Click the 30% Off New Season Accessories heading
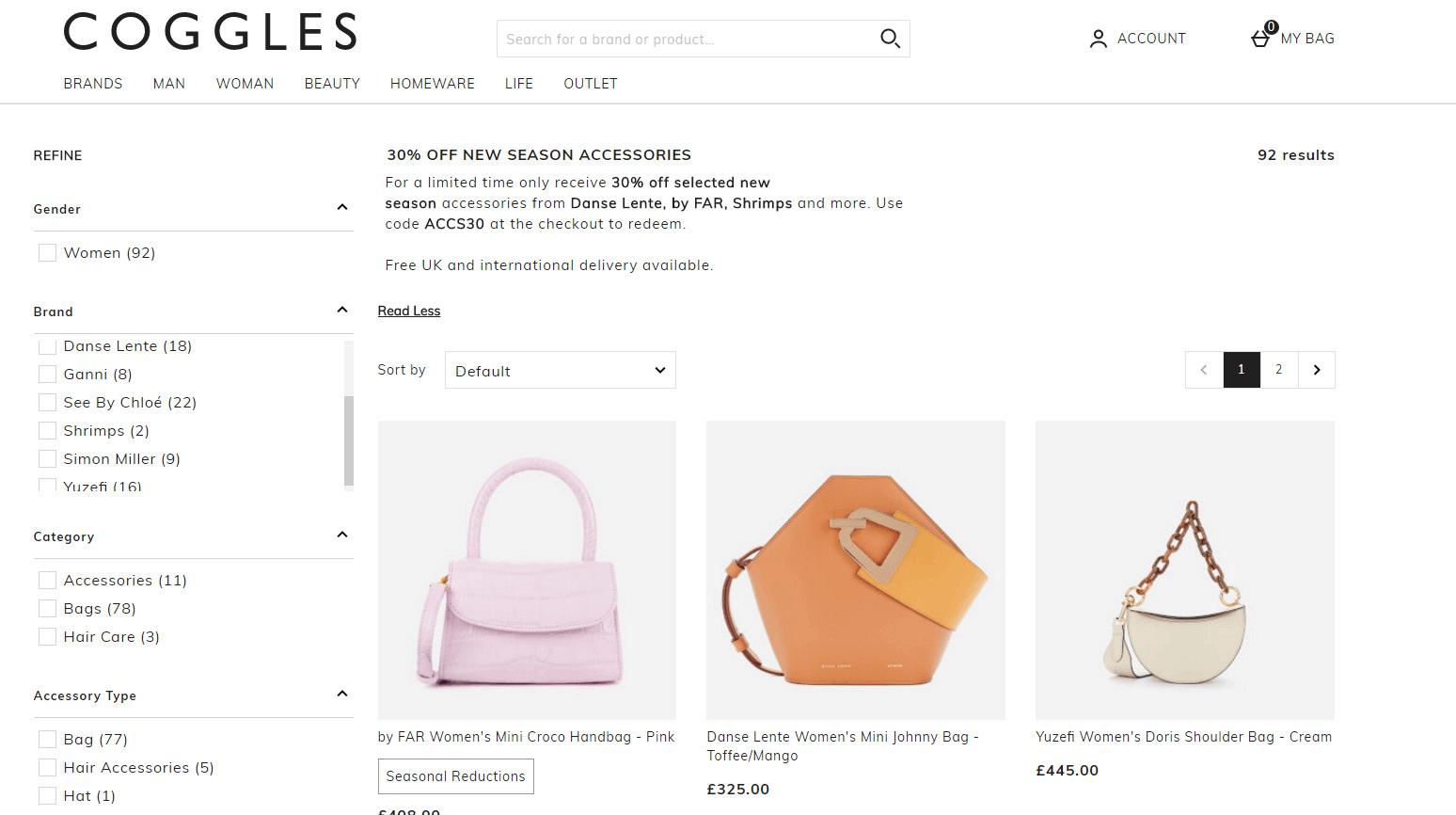This screenshot has width=1456, height=815. point(539,155)
